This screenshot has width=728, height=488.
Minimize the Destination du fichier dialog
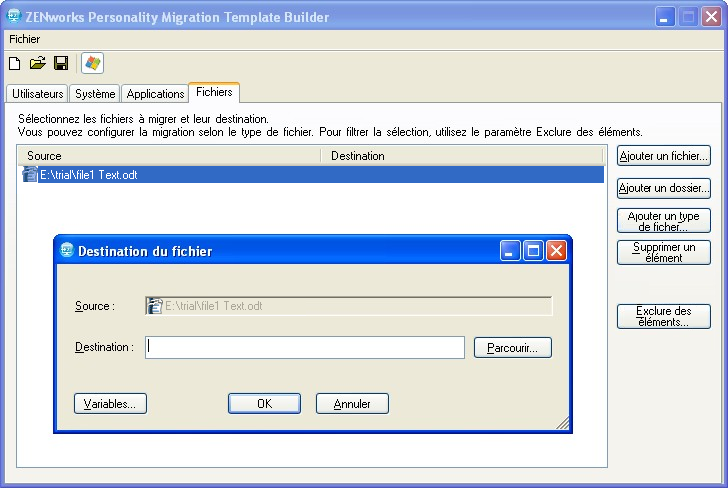point(510,251)
